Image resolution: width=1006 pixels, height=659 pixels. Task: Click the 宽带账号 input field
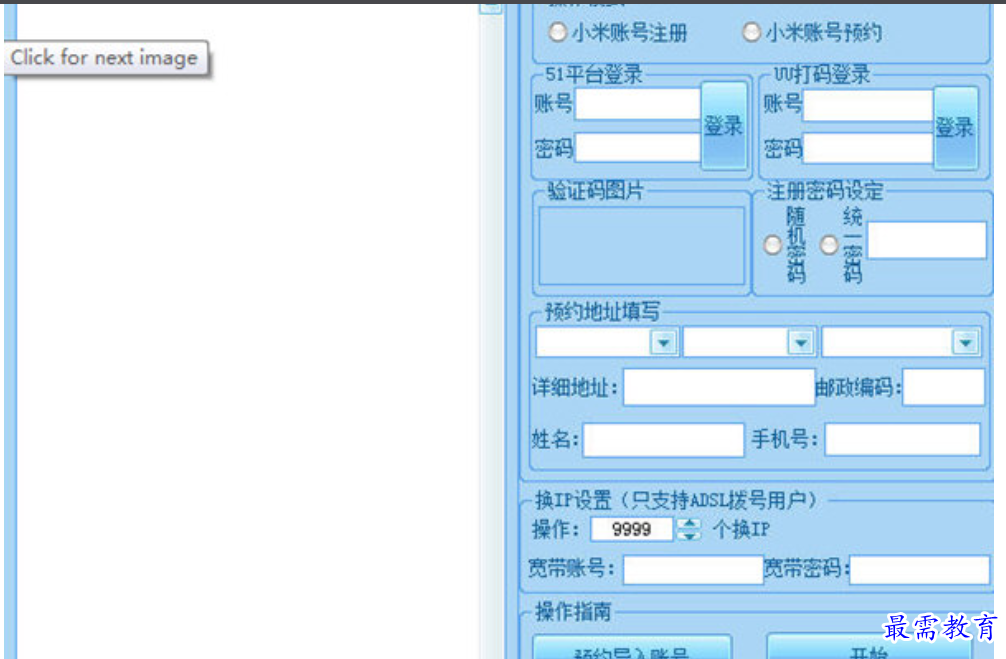tap(693, 570)
